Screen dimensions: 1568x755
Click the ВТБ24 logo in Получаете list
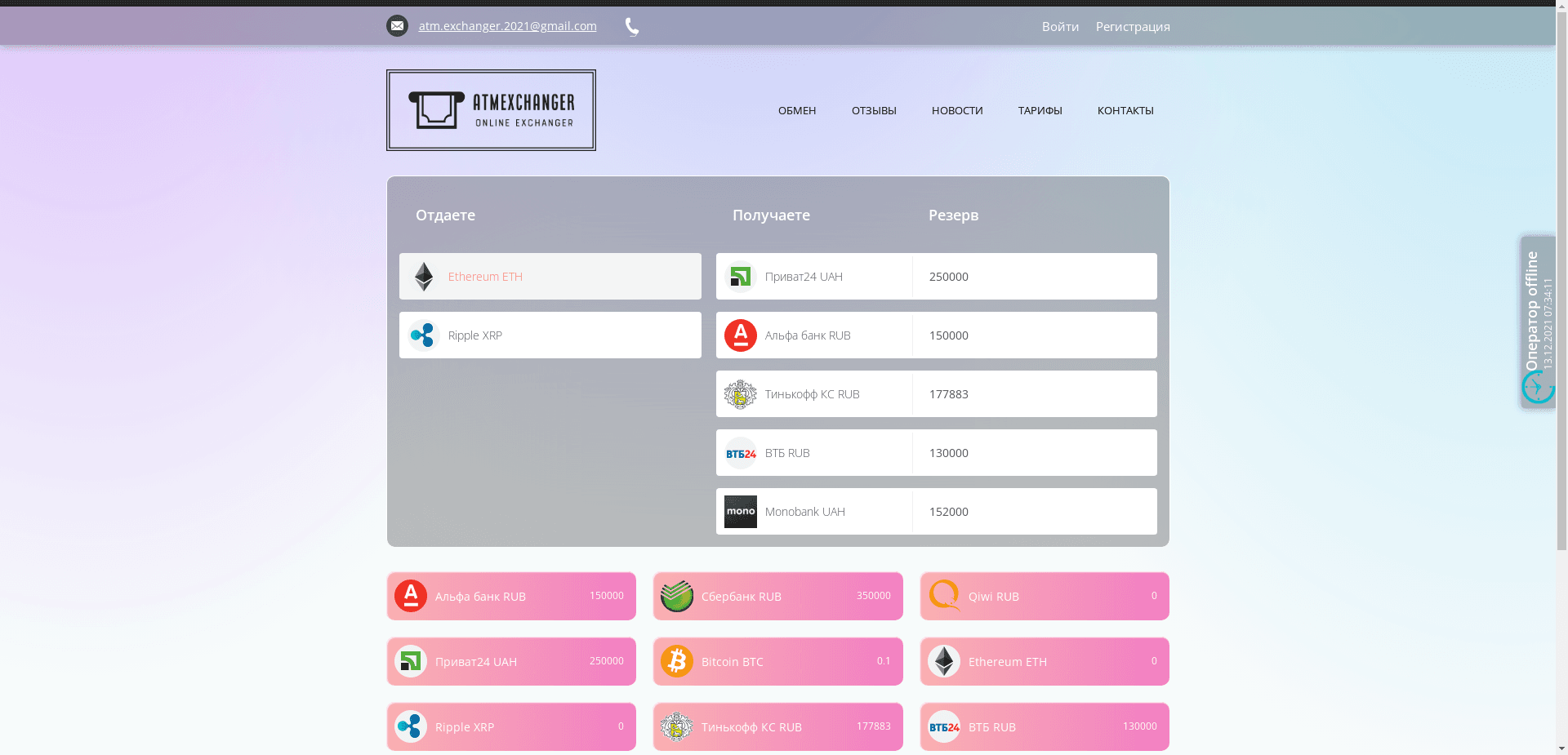tap(741, 453)
